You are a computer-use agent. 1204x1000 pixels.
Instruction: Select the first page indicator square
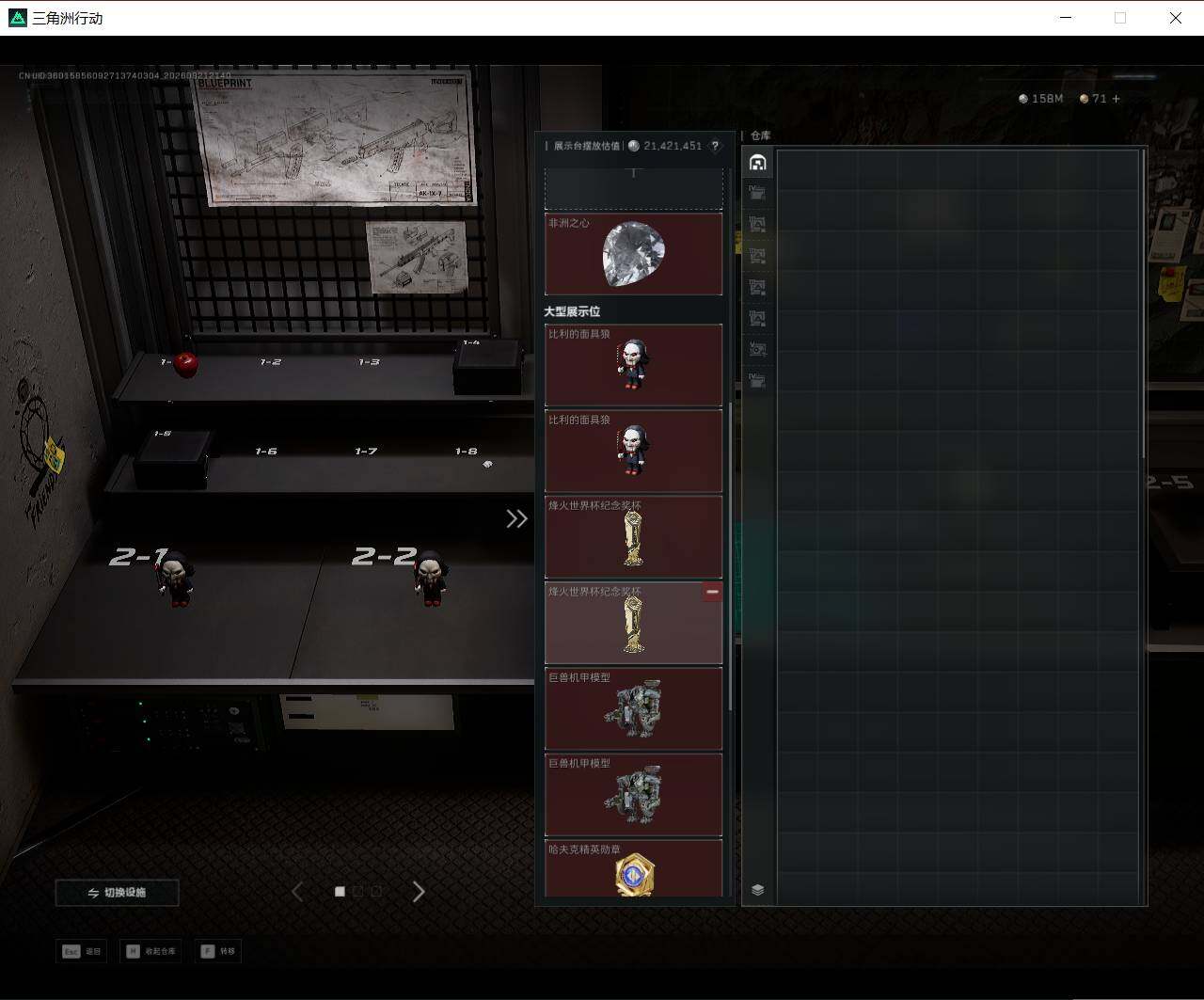[x=340, y=892]
